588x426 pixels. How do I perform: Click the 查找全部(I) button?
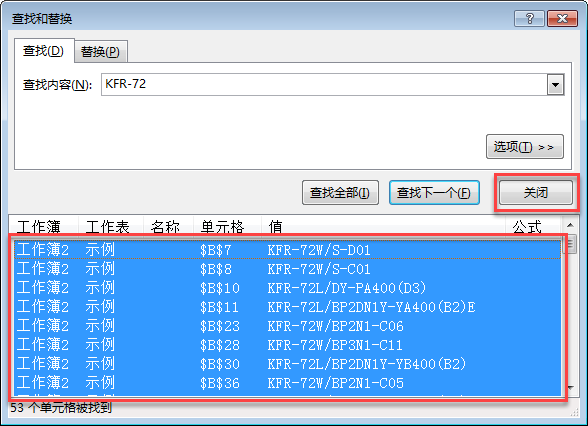click(x=340, y=193)
